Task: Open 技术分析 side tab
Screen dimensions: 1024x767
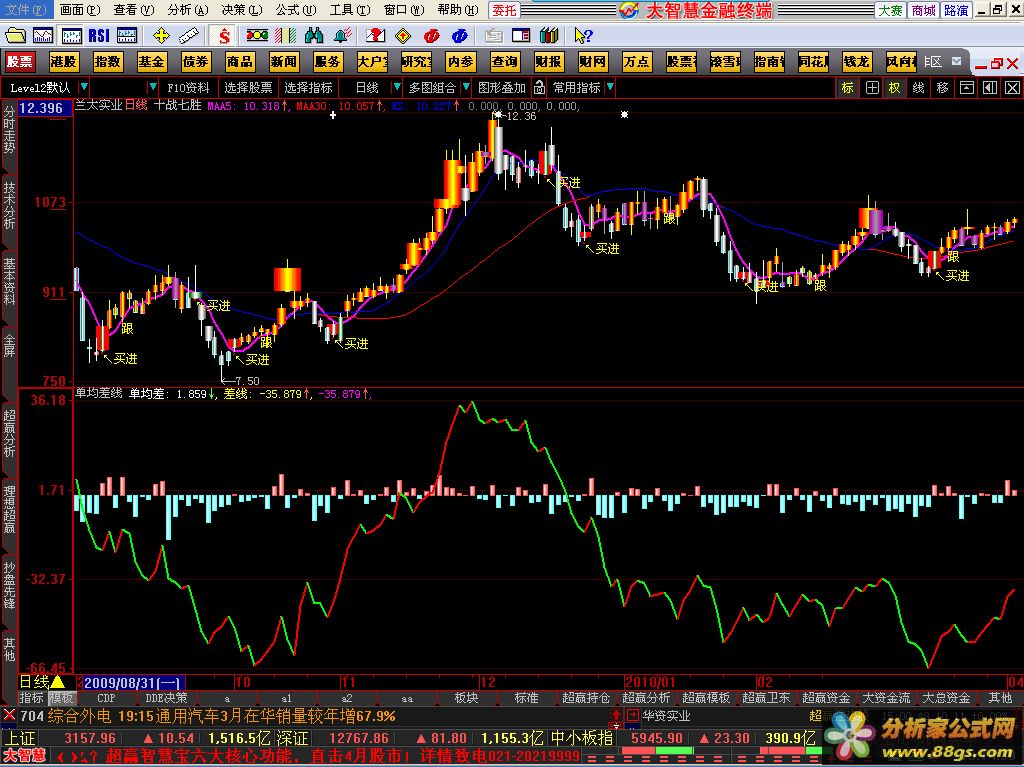Action: 9,204
